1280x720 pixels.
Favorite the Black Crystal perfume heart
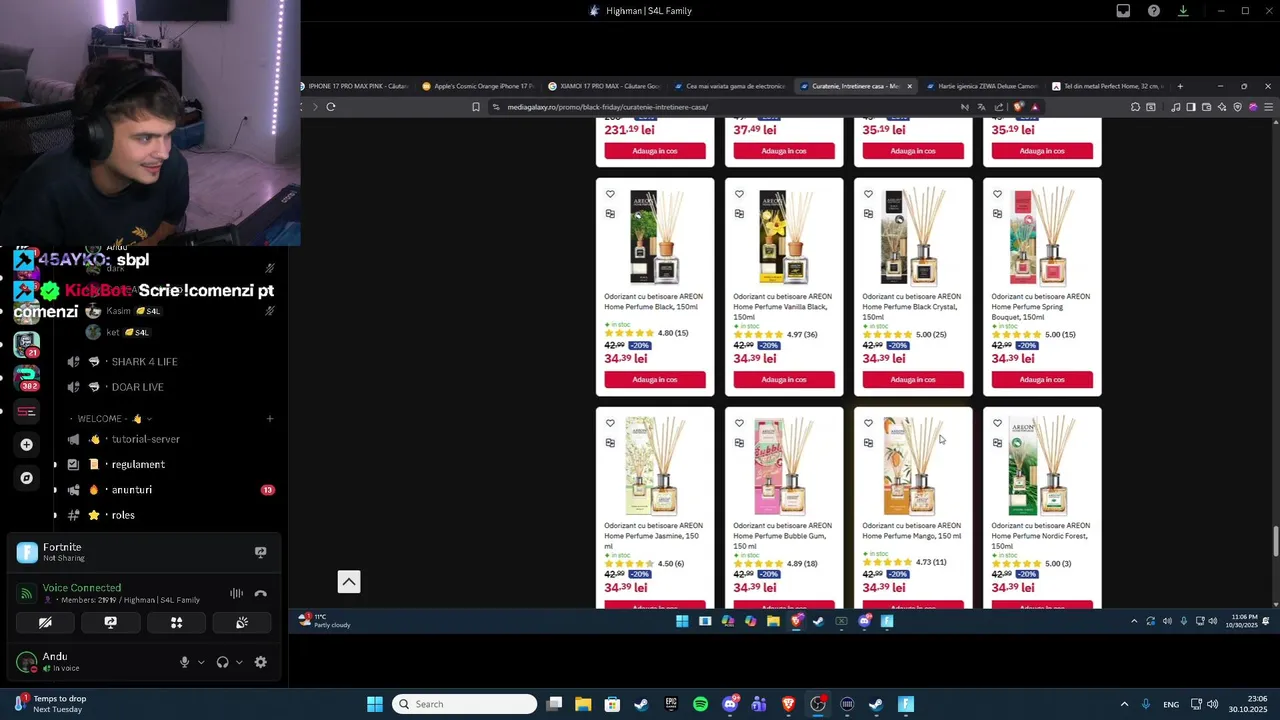868,194
